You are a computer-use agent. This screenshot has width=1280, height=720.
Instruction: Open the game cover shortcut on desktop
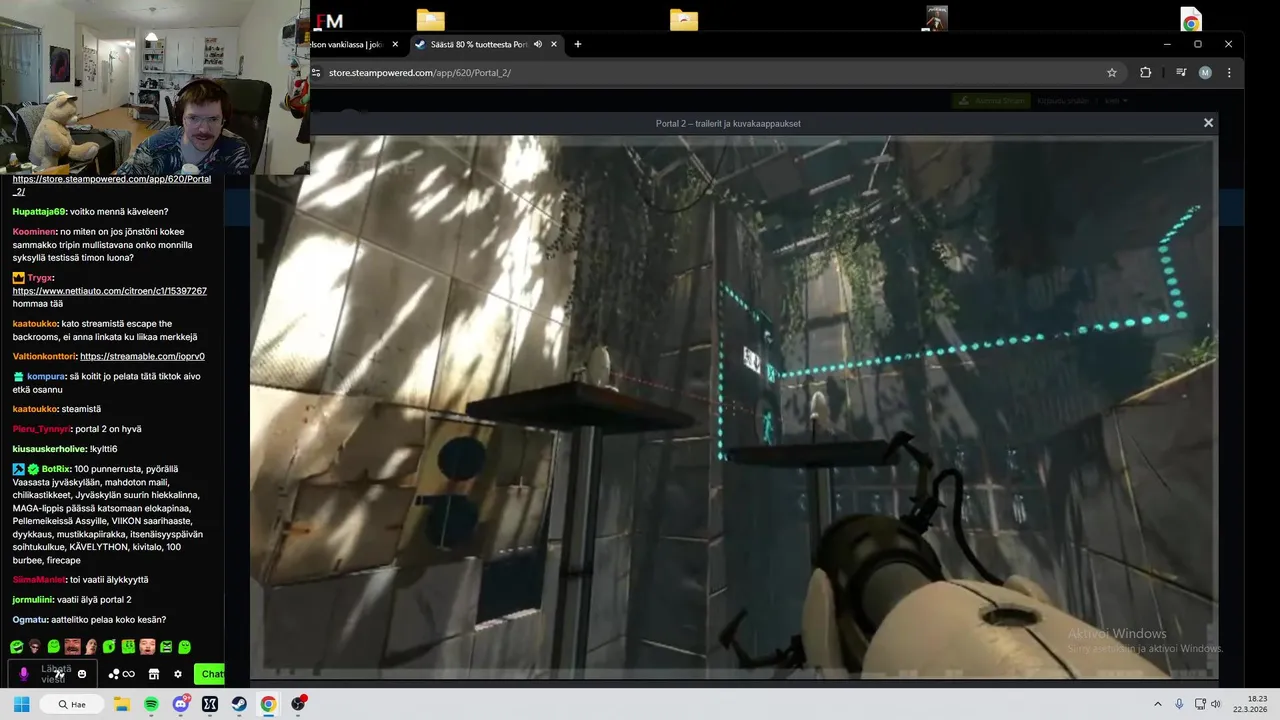click(x=936, y=19)
